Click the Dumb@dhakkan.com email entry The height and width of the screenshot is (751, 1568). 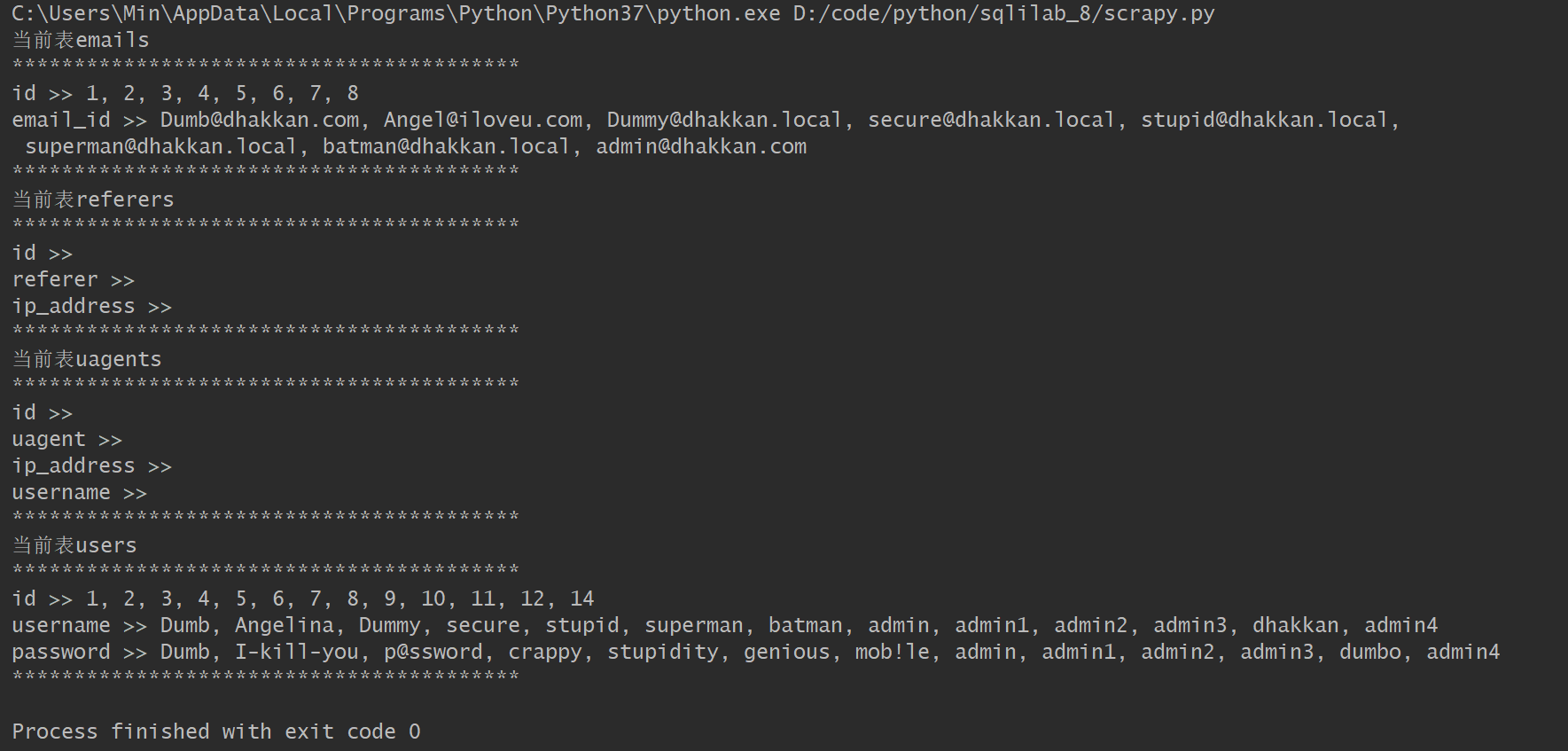tap(260, 120)
